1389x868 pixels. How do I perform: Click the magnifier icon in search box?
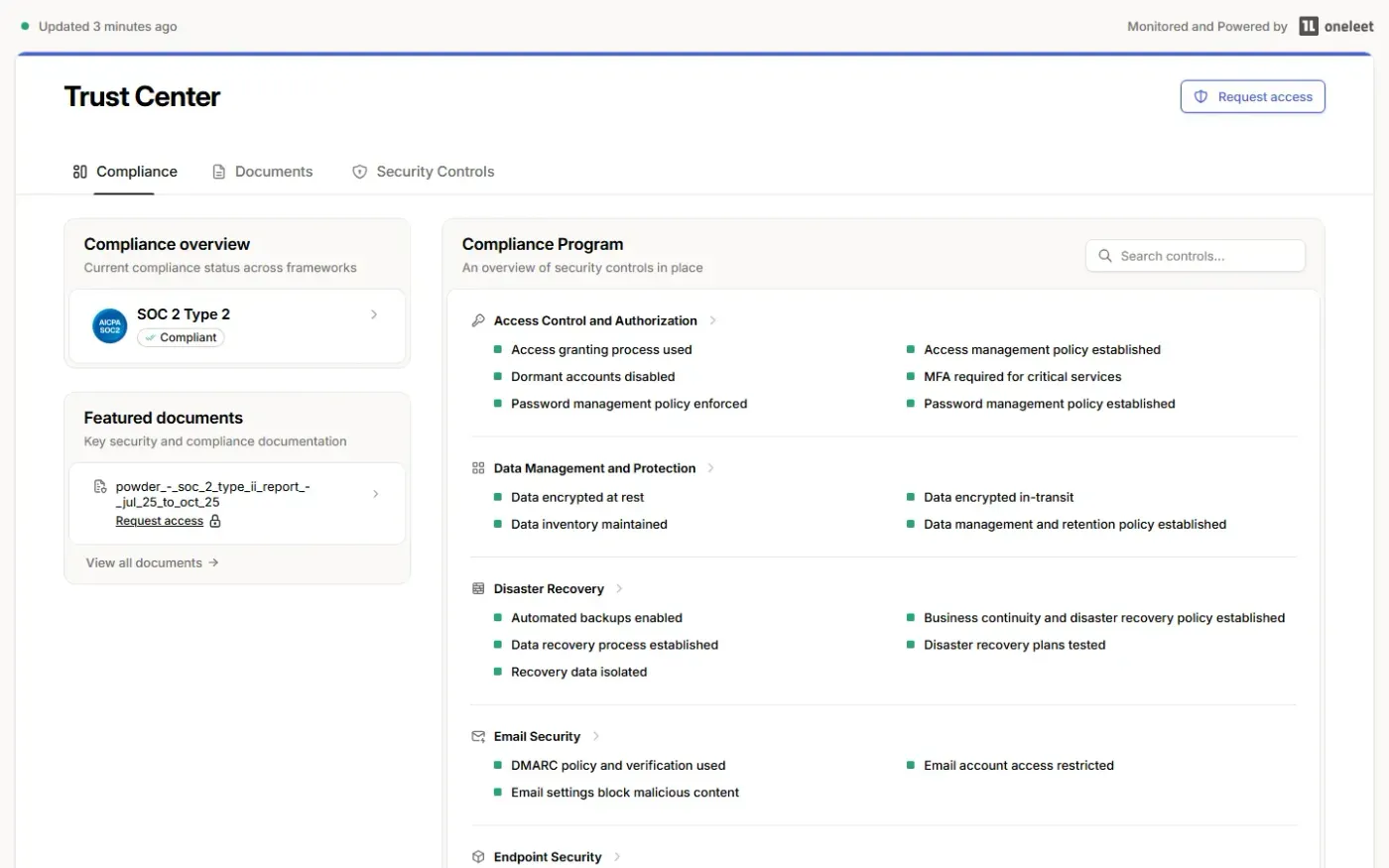point(1105,256)
